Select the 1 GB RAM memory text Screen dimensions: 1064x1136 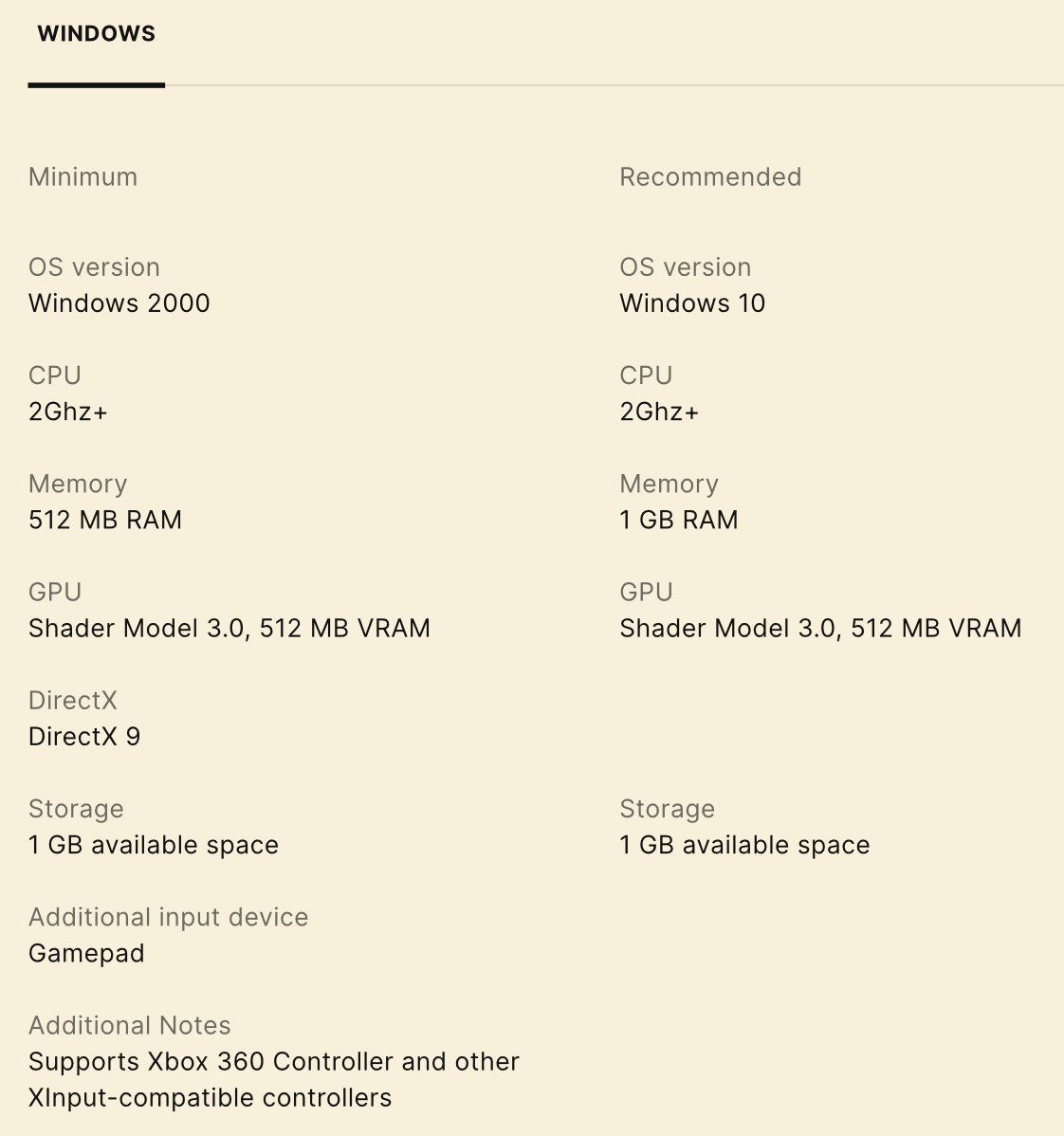click(x=679, y=520)
